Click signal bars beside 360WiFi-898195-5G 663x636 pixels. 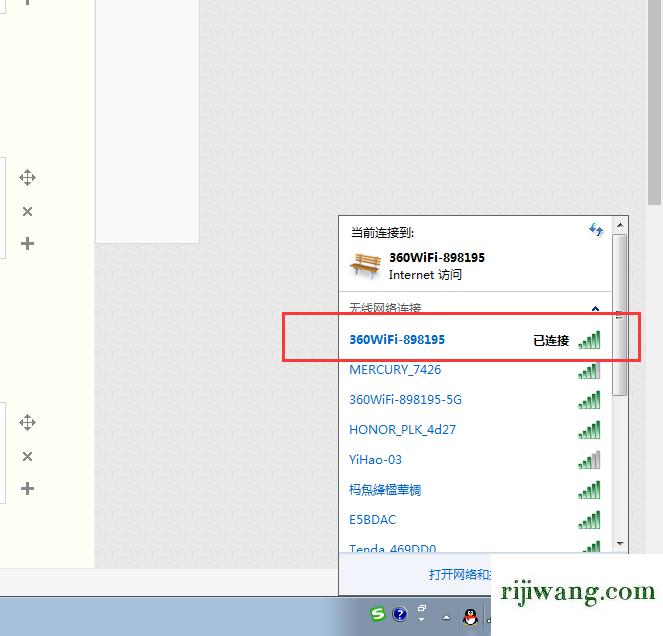click(x=589, y=400)
